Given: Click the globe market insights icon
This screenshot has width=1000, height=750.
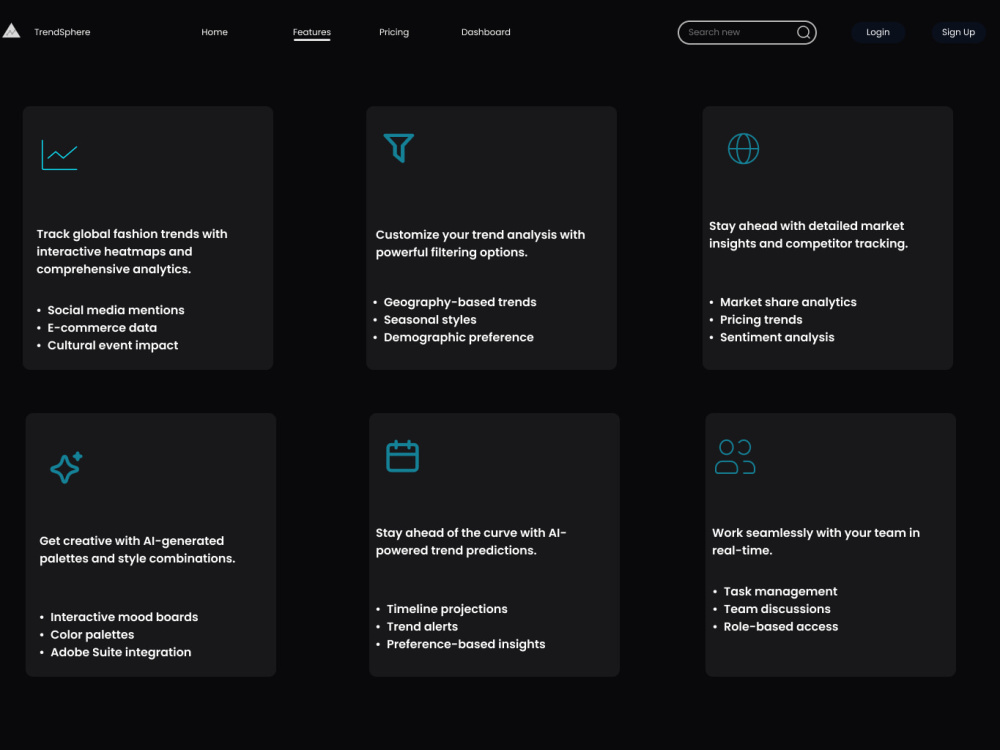Looking at the screenshot, I should 744,149.
